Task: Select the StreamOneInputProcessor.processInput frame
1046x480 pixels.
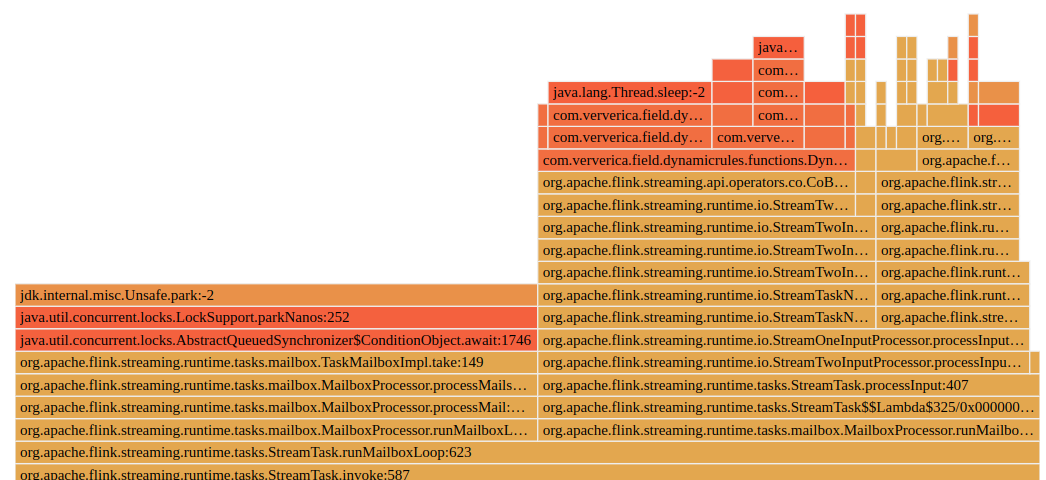Action: (x=783, y=340)
